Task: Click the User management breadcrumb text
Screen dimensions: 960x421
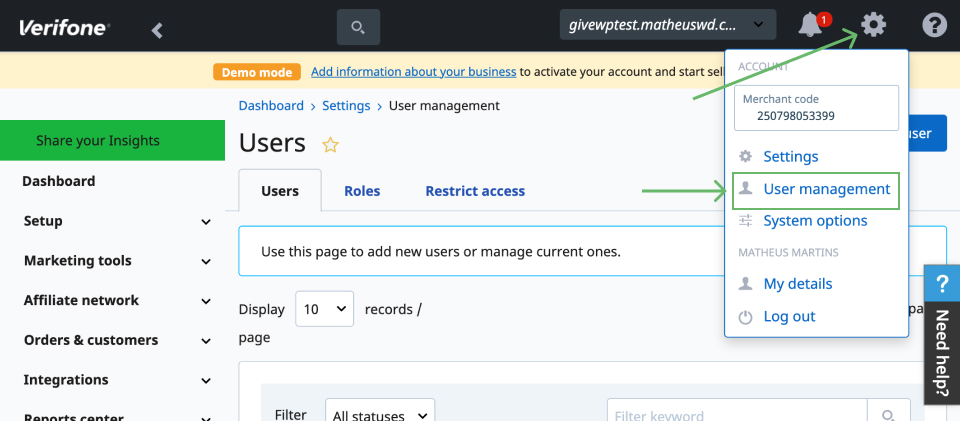Action: pyautogui.click(x=444, y=106)
